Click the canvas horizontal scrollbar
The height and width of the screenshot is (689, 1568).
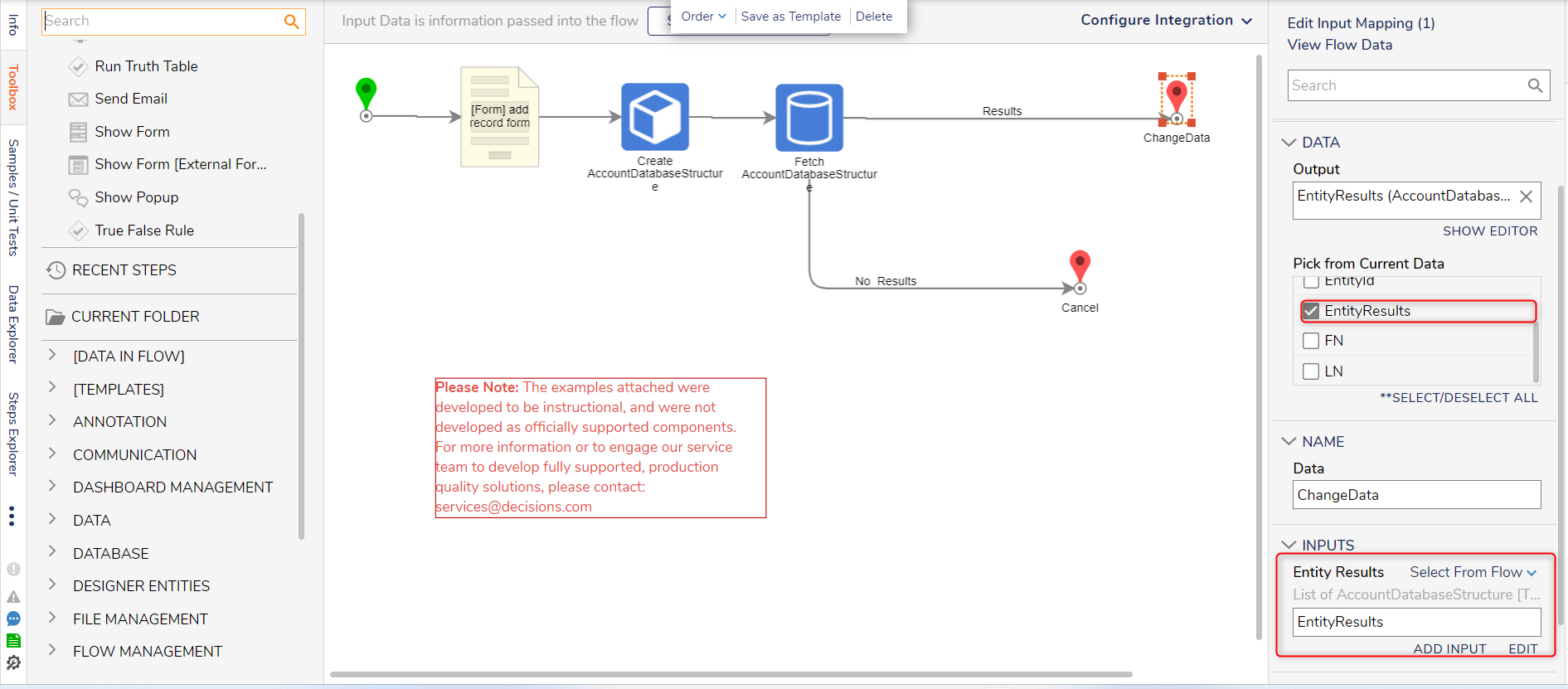[731, 674]
